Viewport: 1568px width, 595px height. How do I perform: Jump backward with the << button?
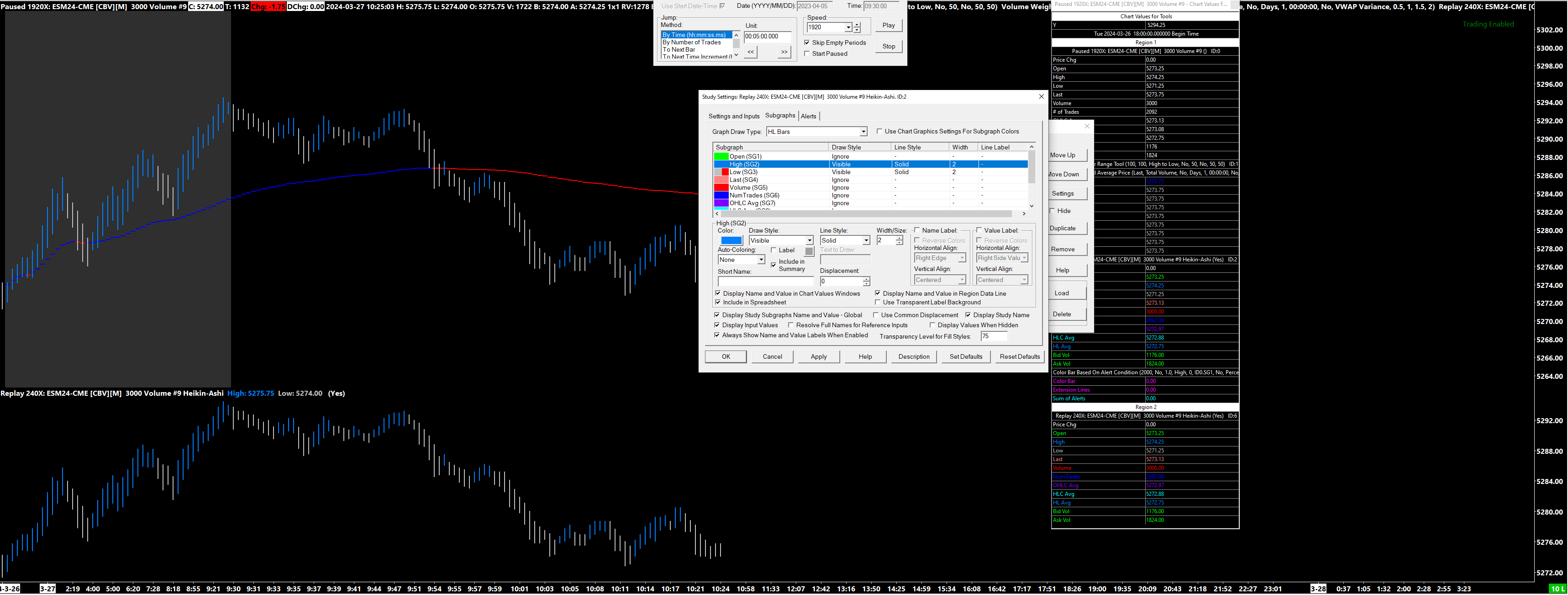pyautogui.click(x=751, y=53)
